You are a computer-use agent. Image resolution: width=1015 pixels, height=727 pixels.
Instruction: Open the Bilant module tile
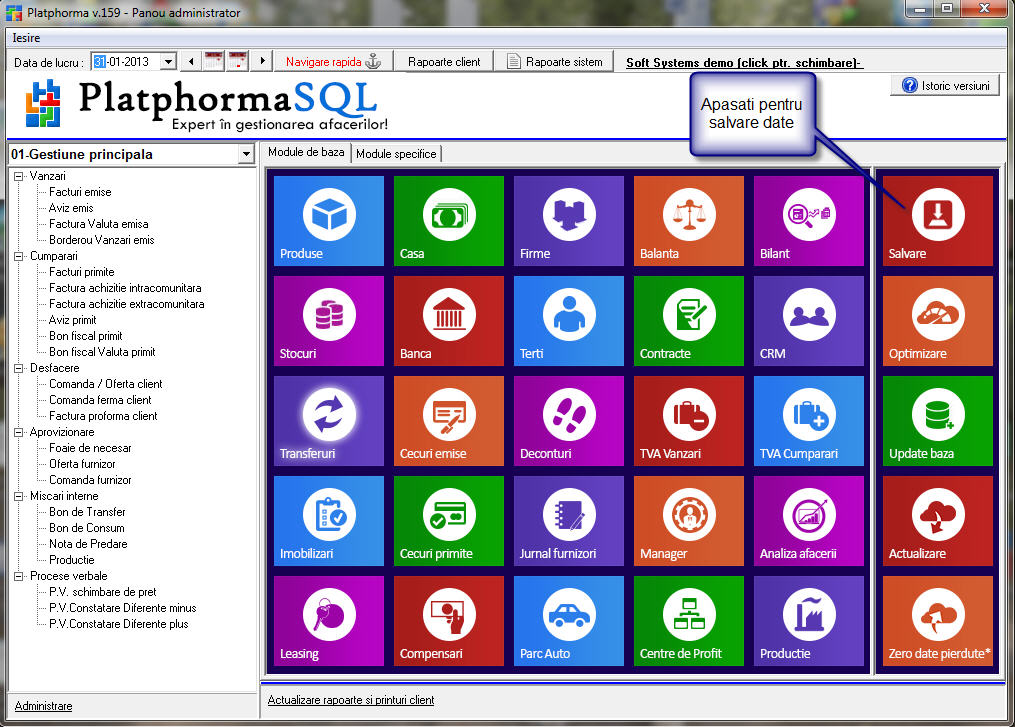[x=809, y=221]
